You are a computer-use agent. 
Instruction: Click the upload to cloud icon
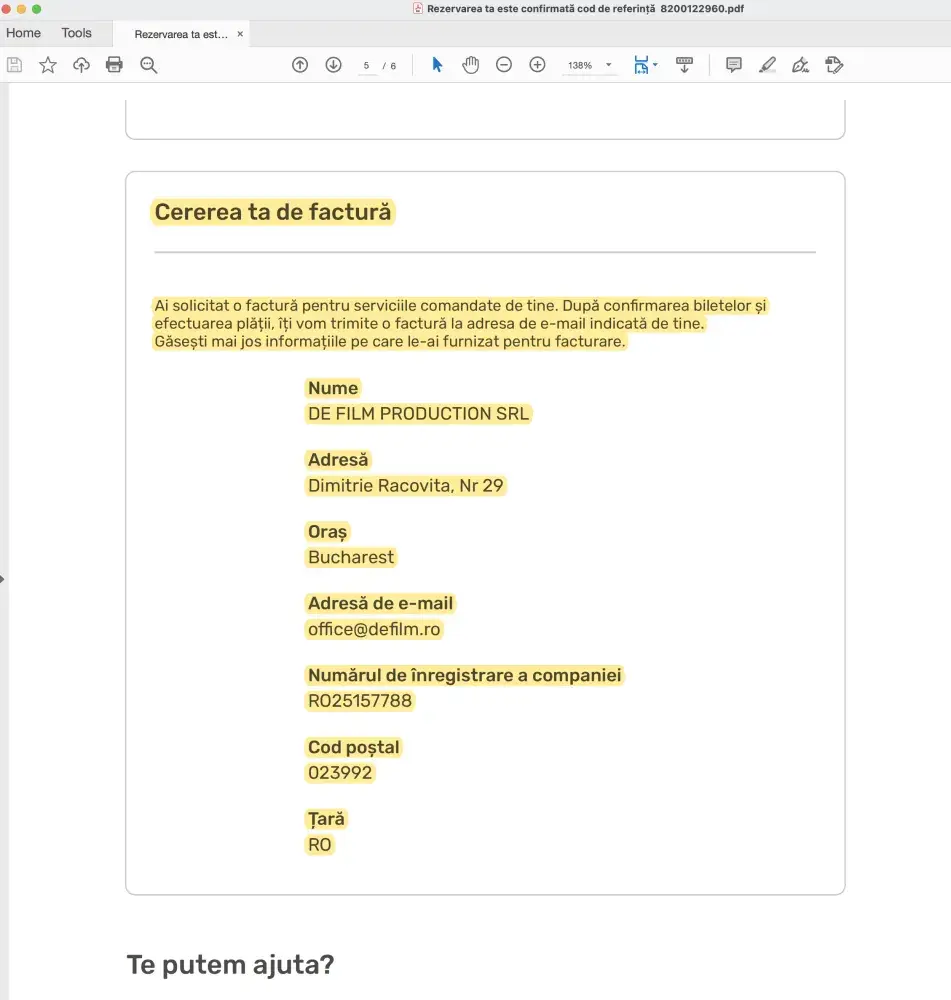point(81,65)
